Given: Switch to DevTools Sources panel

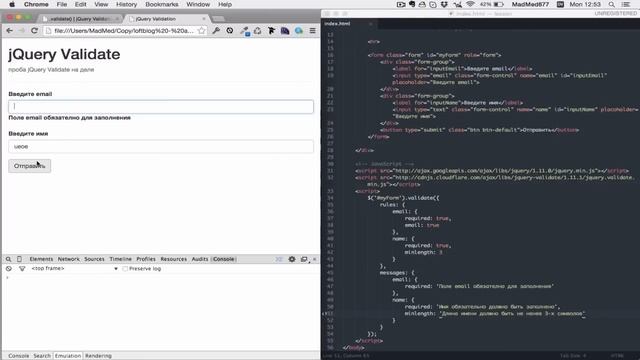Looking at the screenshot, I should click(94, 259).
